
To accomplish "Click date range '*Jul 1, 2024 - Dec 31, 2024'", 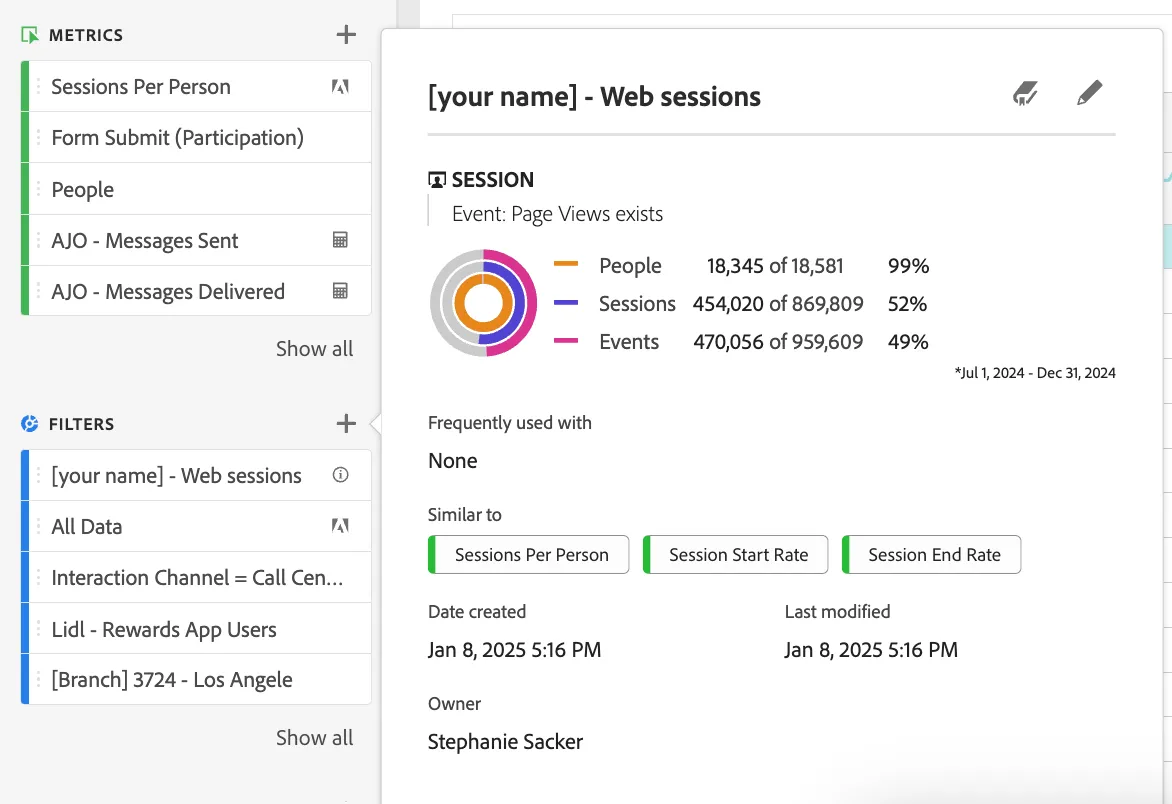I will tap(1035, 373).
